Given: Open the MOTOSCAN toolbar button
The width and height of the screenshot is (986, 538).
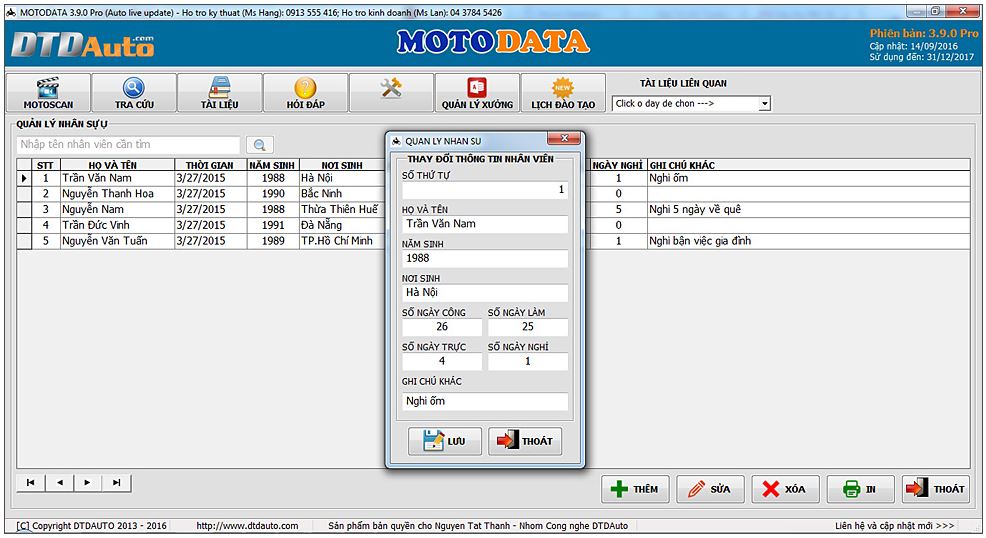Looking at the screenshot, I should click(x=48, y=92).
